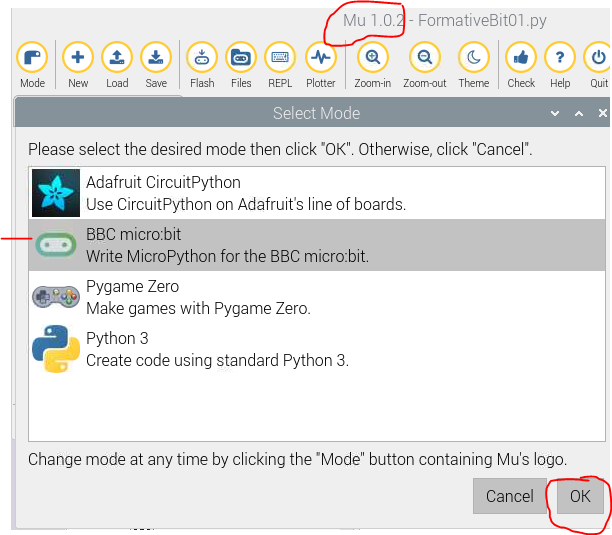Open the Mode selector in toolbar
Screen dimensions: 612x535
pyautogui.click(x=32, y=65)
